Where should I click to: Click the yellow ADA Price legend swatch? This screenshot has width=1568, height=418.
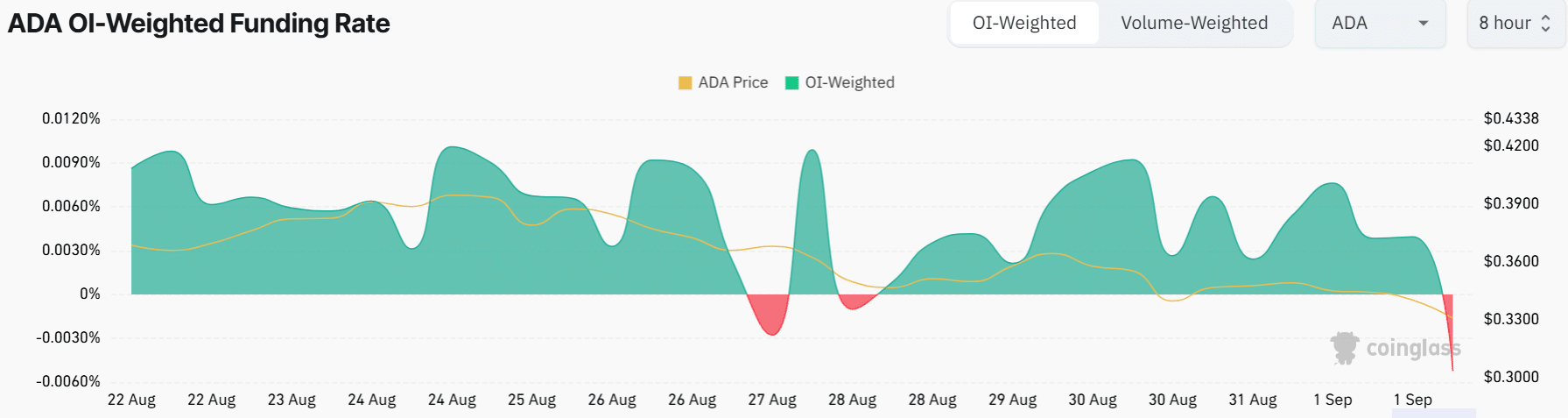coord(685,83)
